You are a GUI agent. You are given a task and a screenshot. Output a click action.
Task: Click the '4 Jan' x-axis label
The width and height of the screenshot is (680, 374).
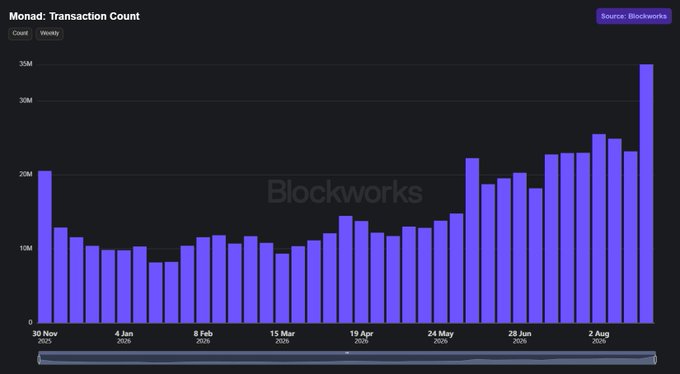[124, 334]
